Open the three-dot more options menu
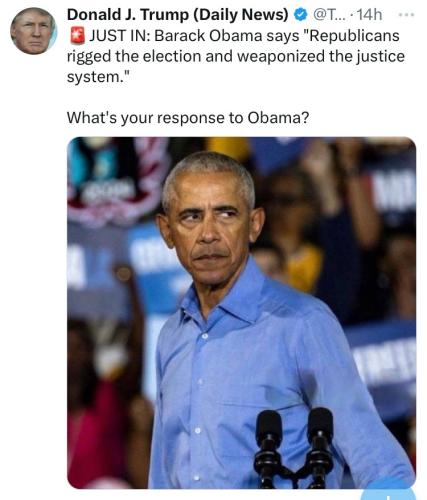 (x=406, y=15)
